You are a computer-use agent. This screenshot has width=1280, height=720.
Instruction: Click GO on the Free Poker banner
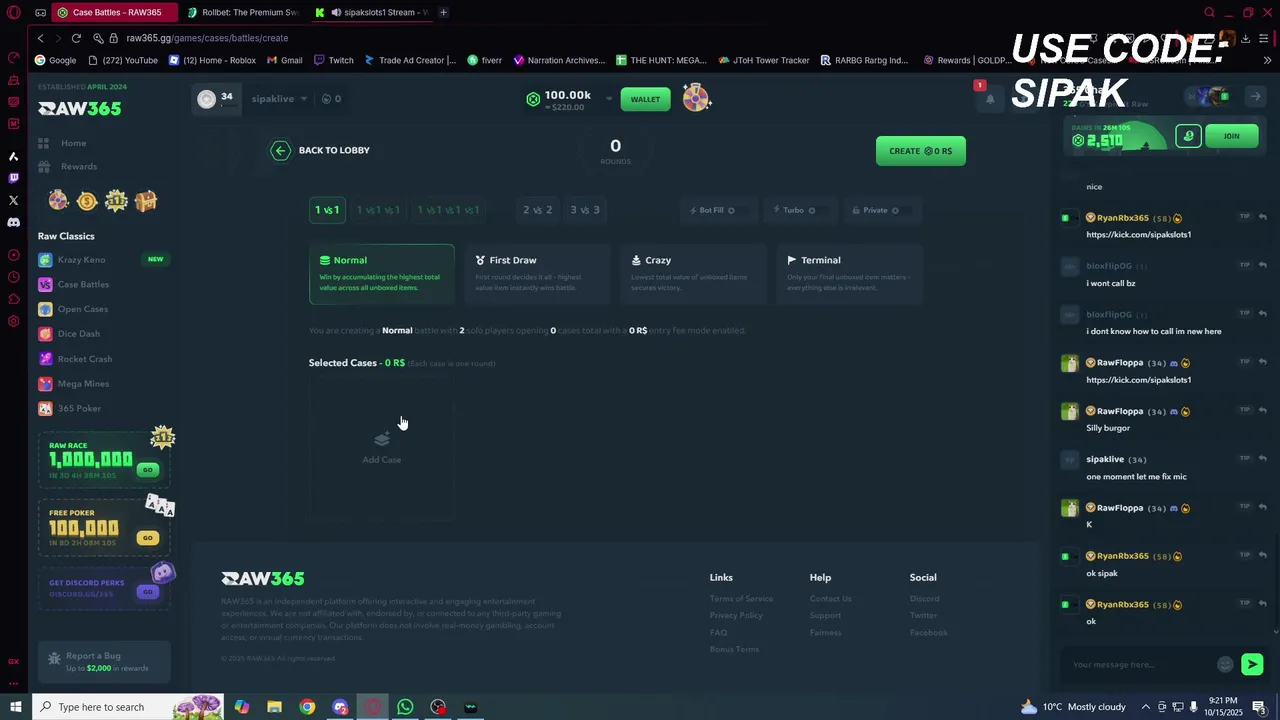(148, 538)
